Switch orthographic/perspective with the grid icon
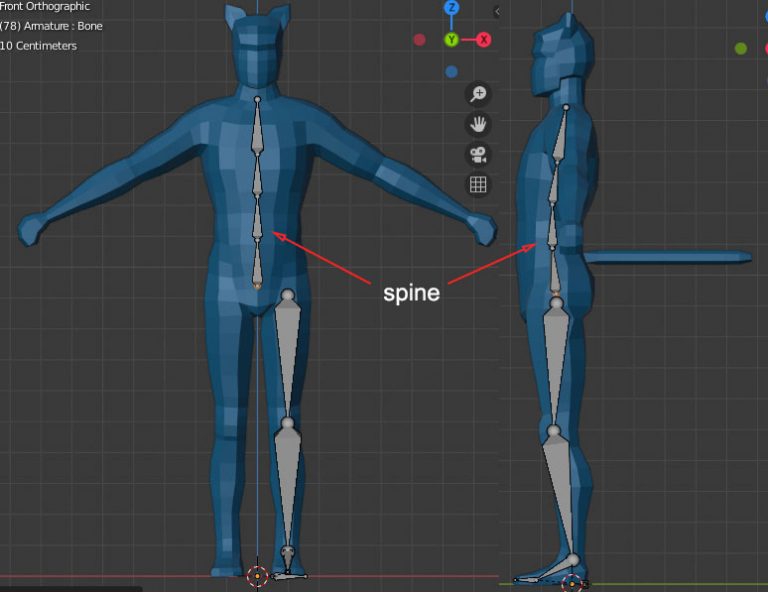768x592 pixels. [478, 185]
